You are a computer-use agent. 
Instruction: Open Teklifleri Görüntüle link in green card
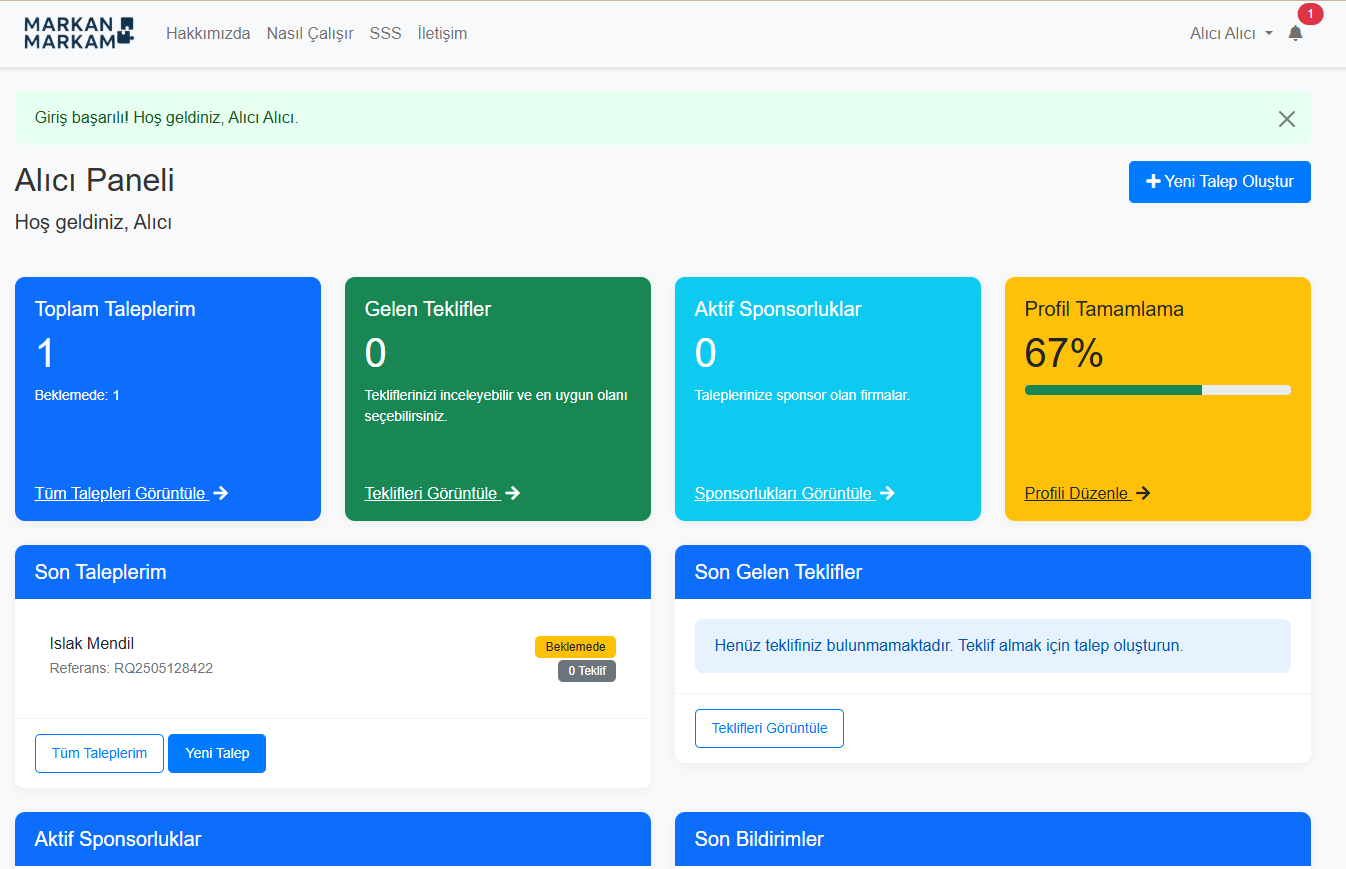[x=442, y=493]
